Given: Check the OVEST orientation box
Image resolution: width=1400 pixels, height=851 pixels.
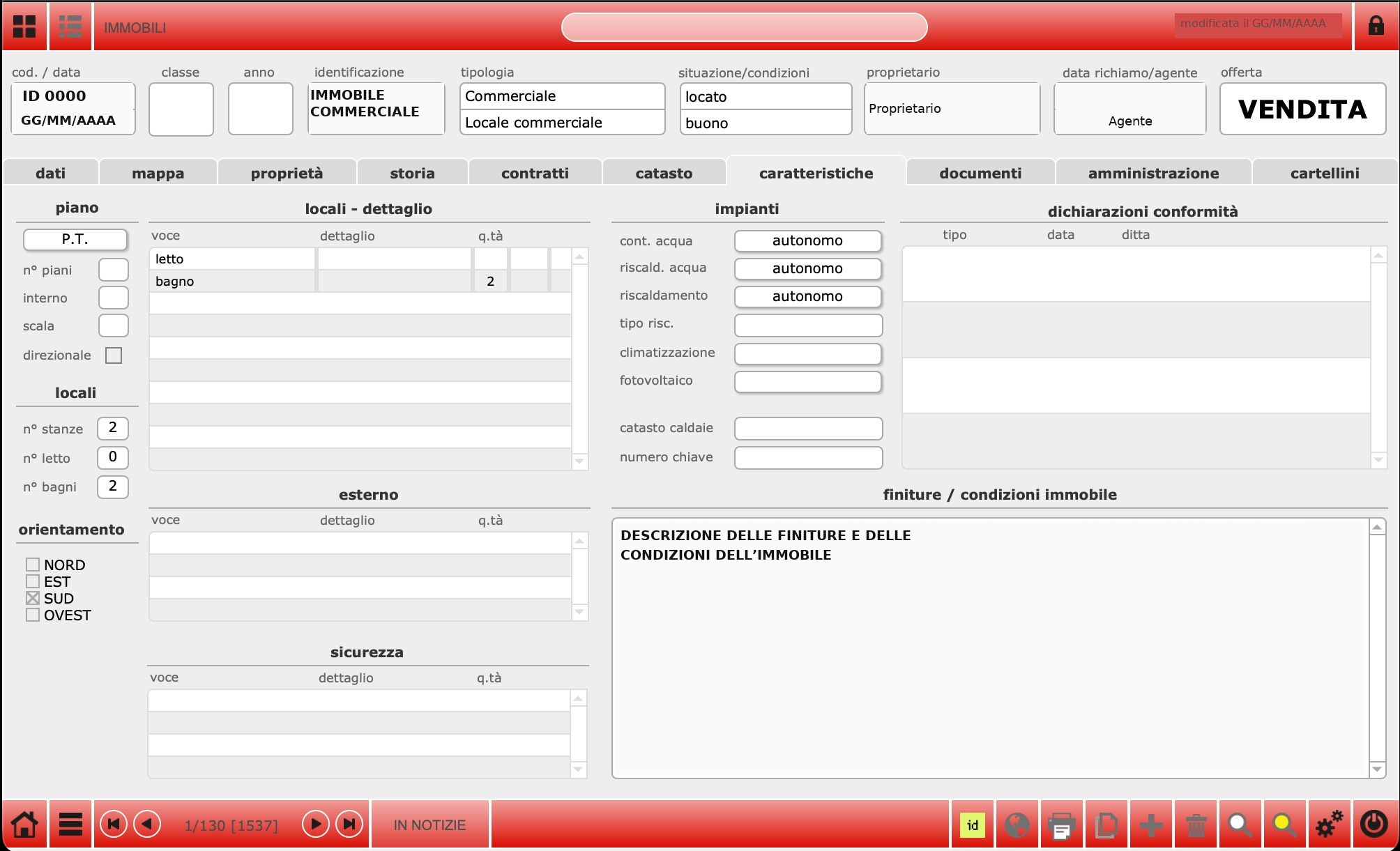Looking at the screenshot, I should click(33, 615).
